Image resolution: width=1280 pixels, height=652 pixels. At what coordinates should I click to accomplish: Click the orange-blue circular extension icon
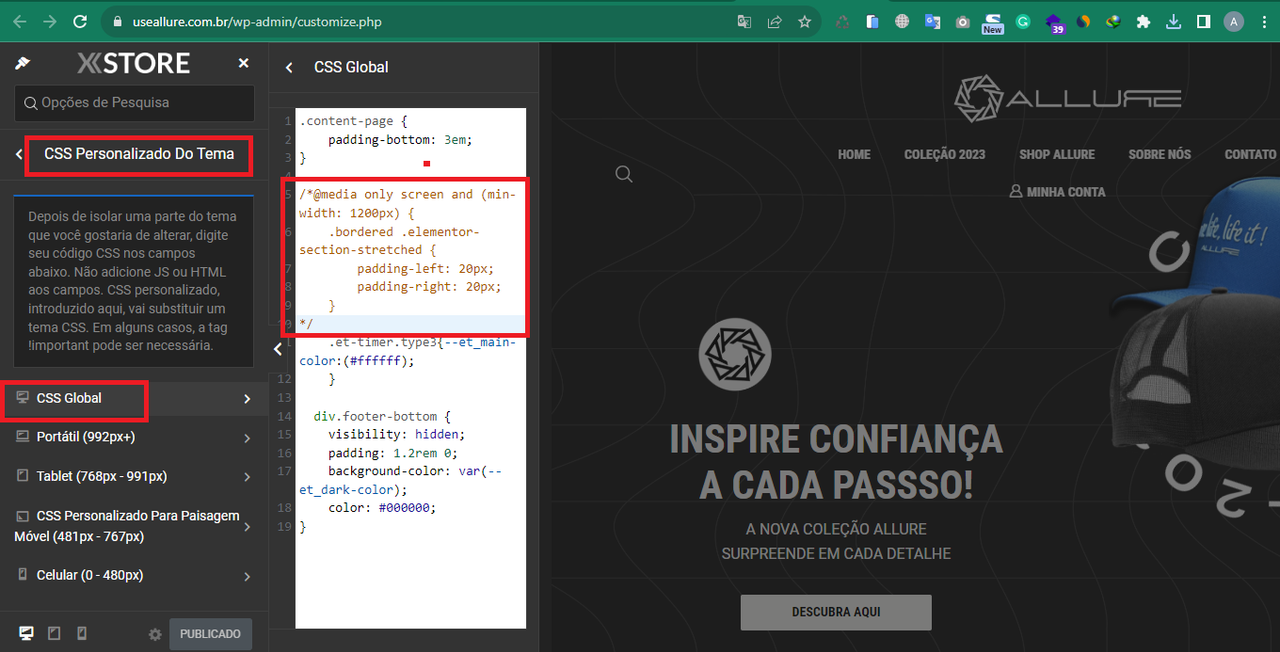pyautogui.click(x=1083, y=21)
